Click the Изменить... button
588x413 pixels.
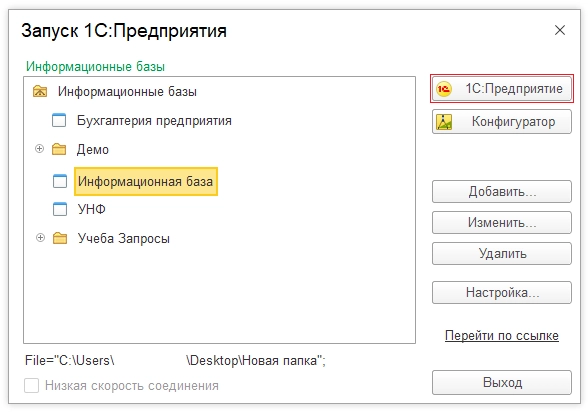[502, 223]
